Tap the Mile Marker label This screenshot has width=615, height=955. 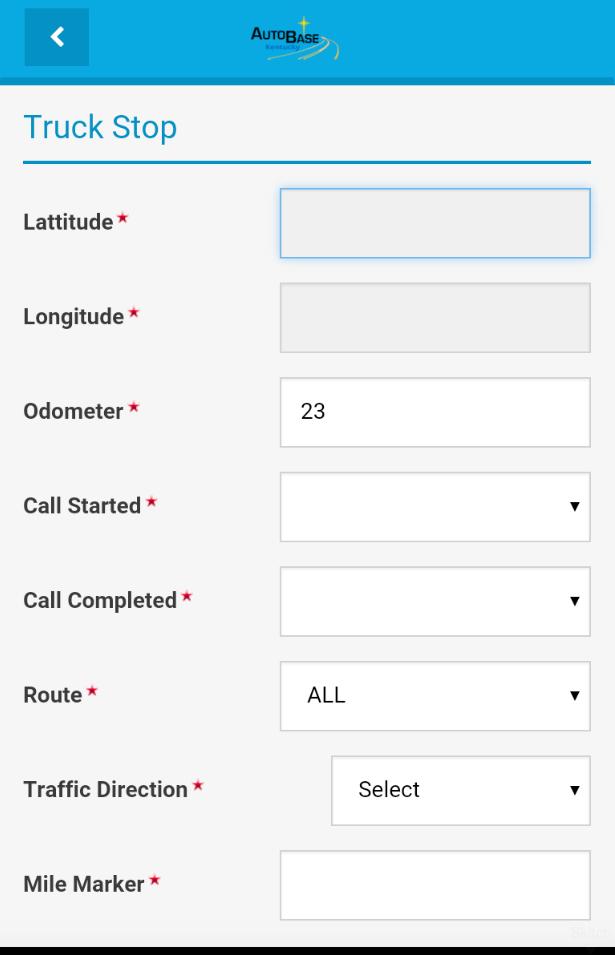pyautogui.click(x=84, y=884)
